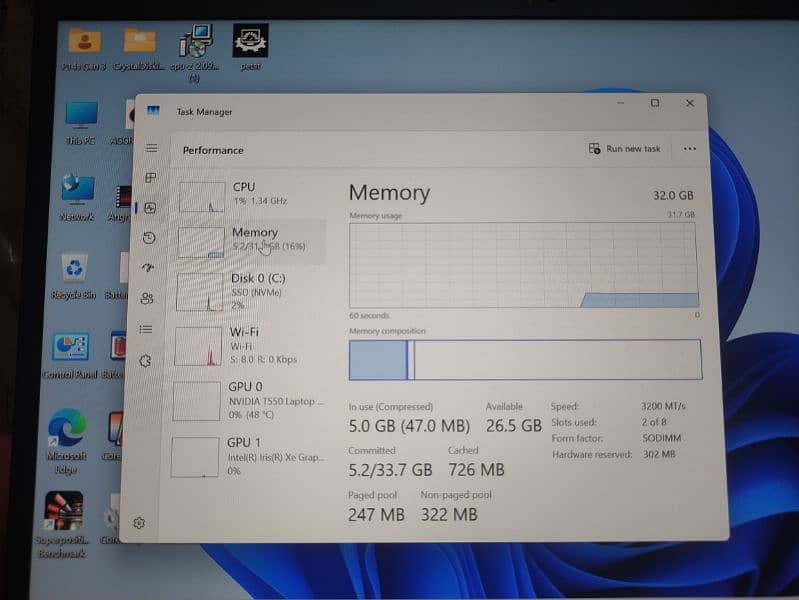Select the CPU performance item
799x600 pixels.
(x=252, y=196)
